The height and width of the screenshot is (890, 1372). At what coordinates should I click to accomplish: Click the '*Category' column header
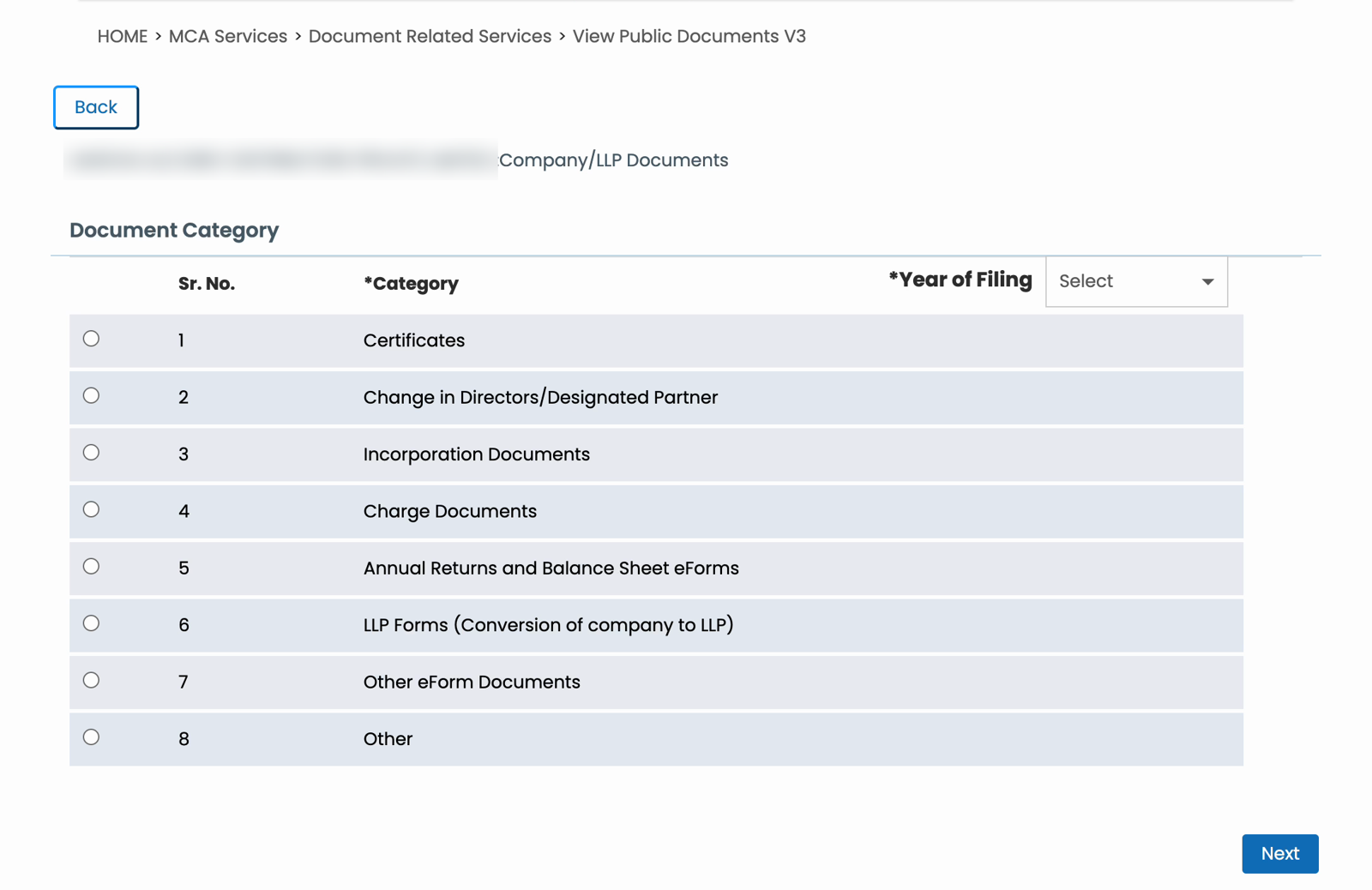click(411, 284)
